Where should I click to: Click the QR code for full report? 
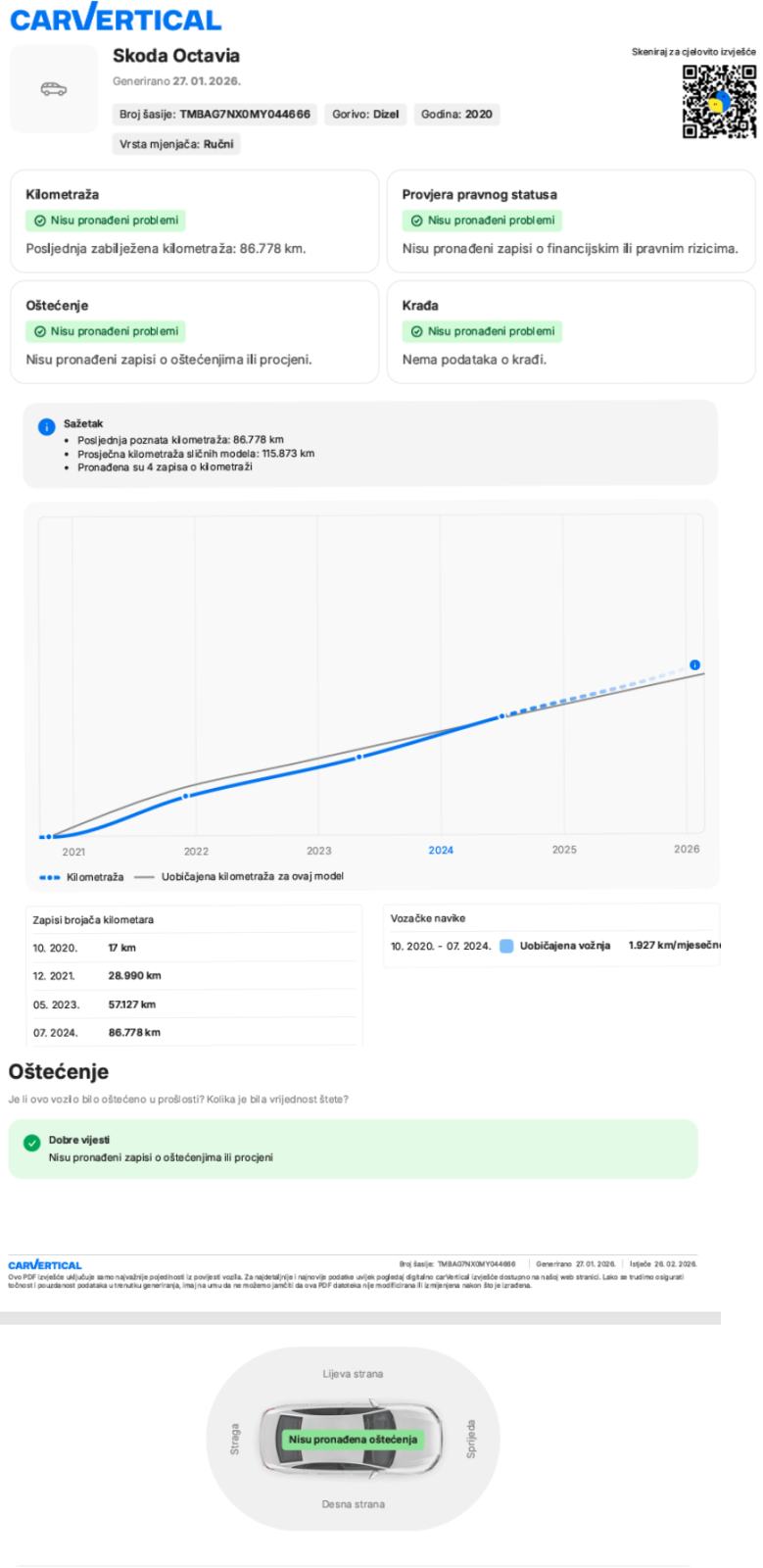pyautogui.click(x=719, y=101)
